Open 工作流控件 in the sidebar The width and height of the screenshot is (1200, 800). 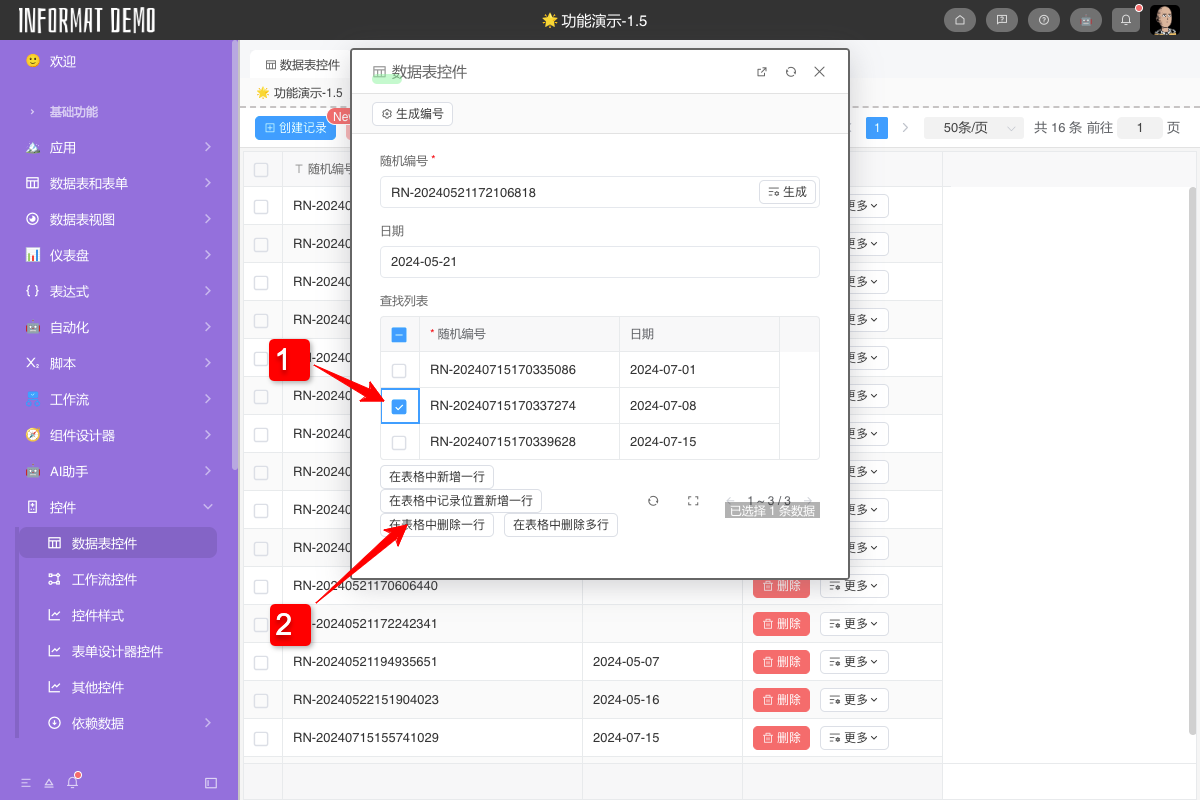pyautogui.click(x=104, y=580)
